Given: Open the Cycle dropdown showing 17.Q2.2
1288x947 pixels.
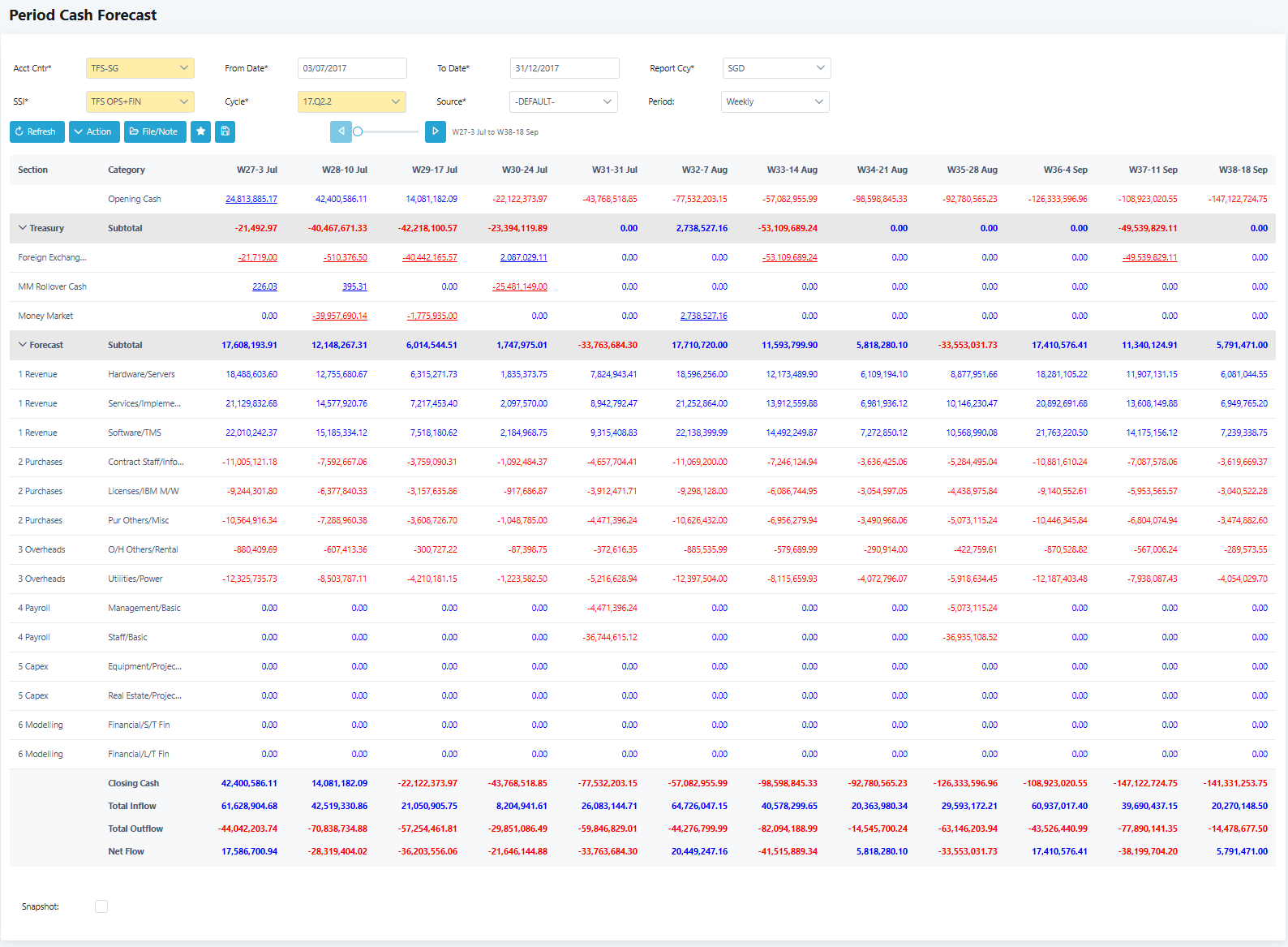Looking at the screenshot, I should pyautogui.click(x=351, y=101).
